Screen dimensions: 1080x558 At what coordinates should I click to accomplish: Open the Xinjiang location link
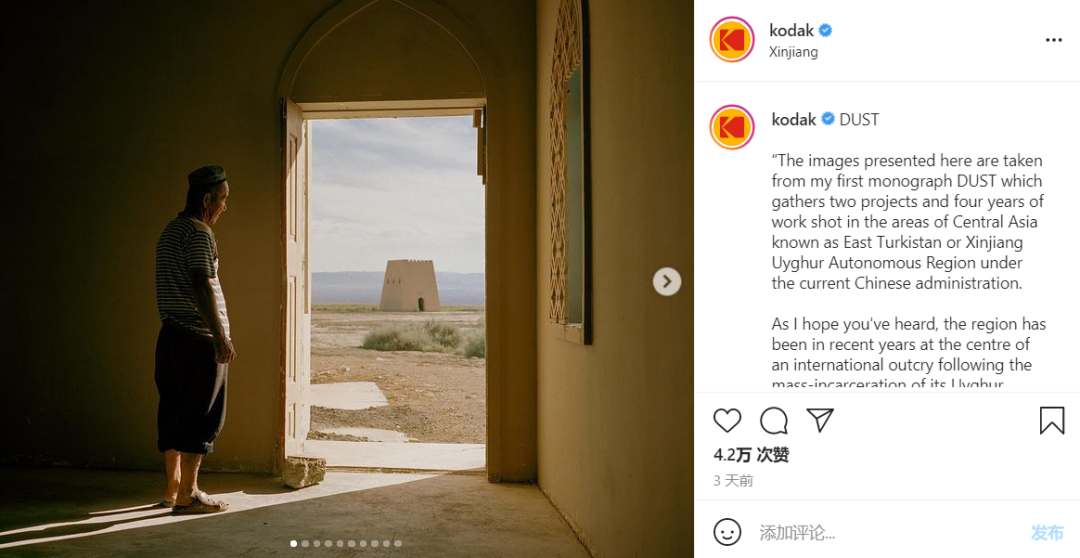coord(793,52)
